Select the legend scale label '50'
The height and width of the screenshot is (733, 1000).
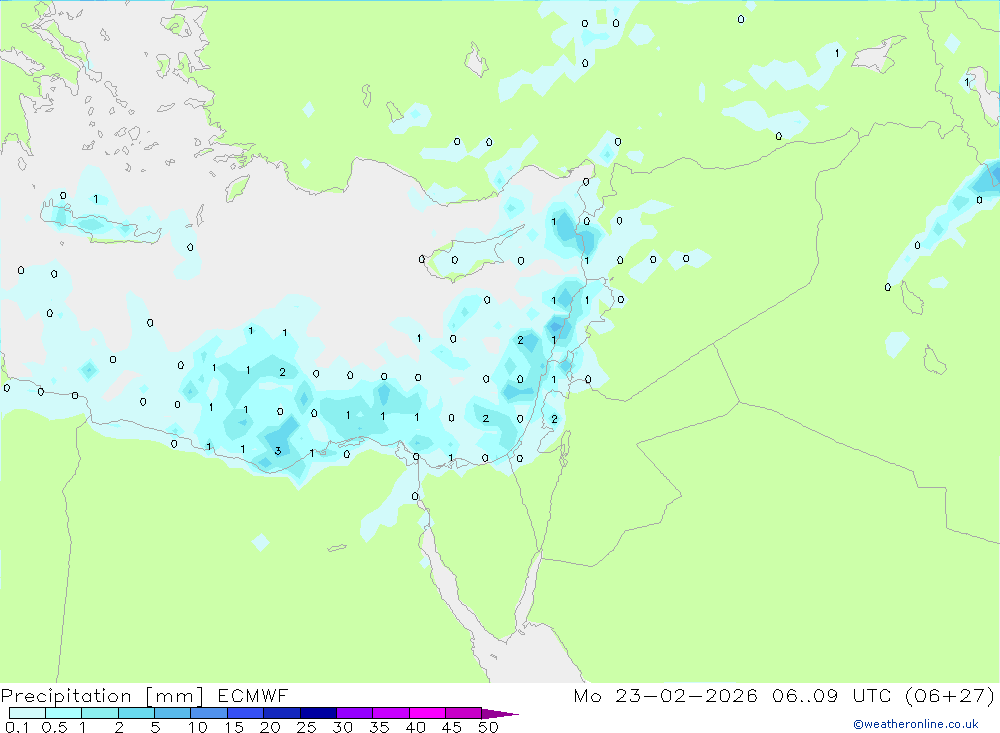tap(488, 727)
